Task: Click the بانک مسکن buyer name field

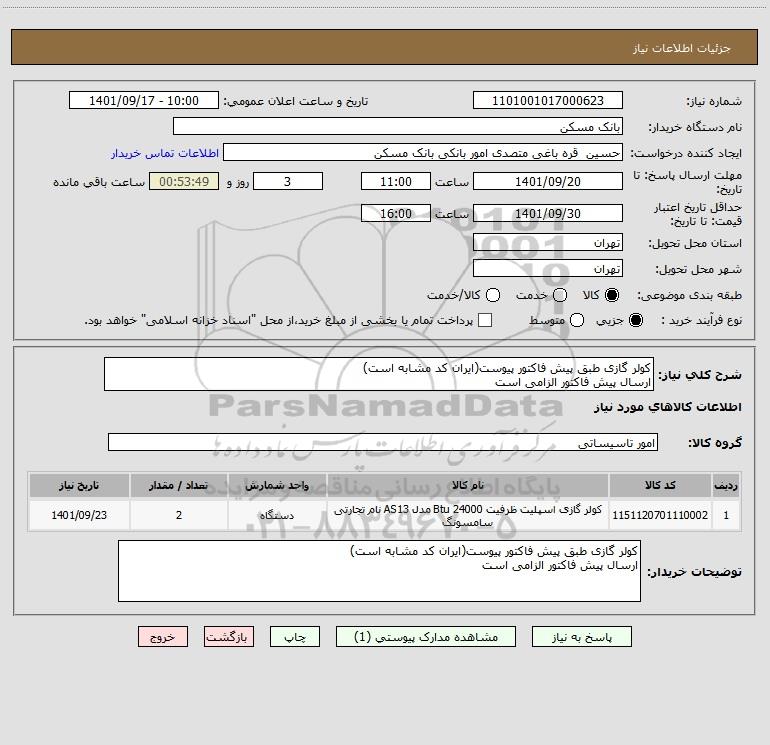Action: [x=398, y=126]
